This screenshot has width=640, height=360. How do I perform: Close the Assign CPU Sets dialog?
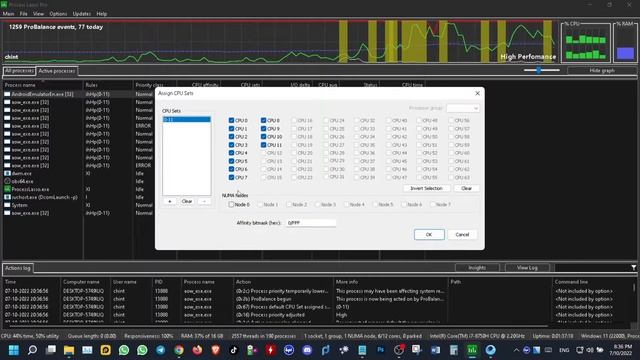pos(478,93)
